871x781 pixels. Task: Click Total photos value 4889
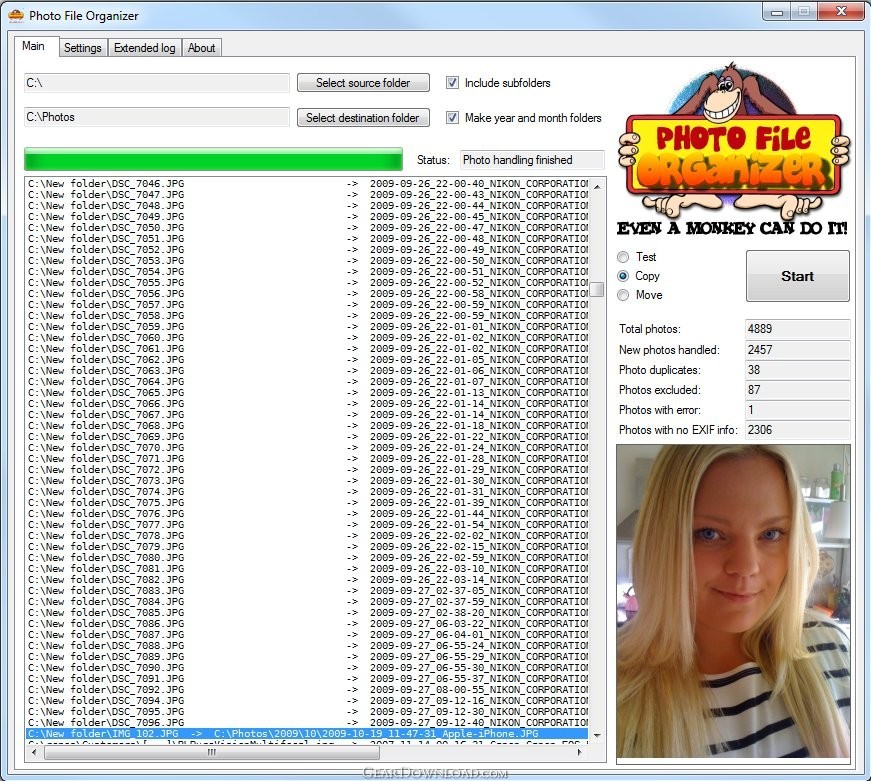[x=797, y=329]
